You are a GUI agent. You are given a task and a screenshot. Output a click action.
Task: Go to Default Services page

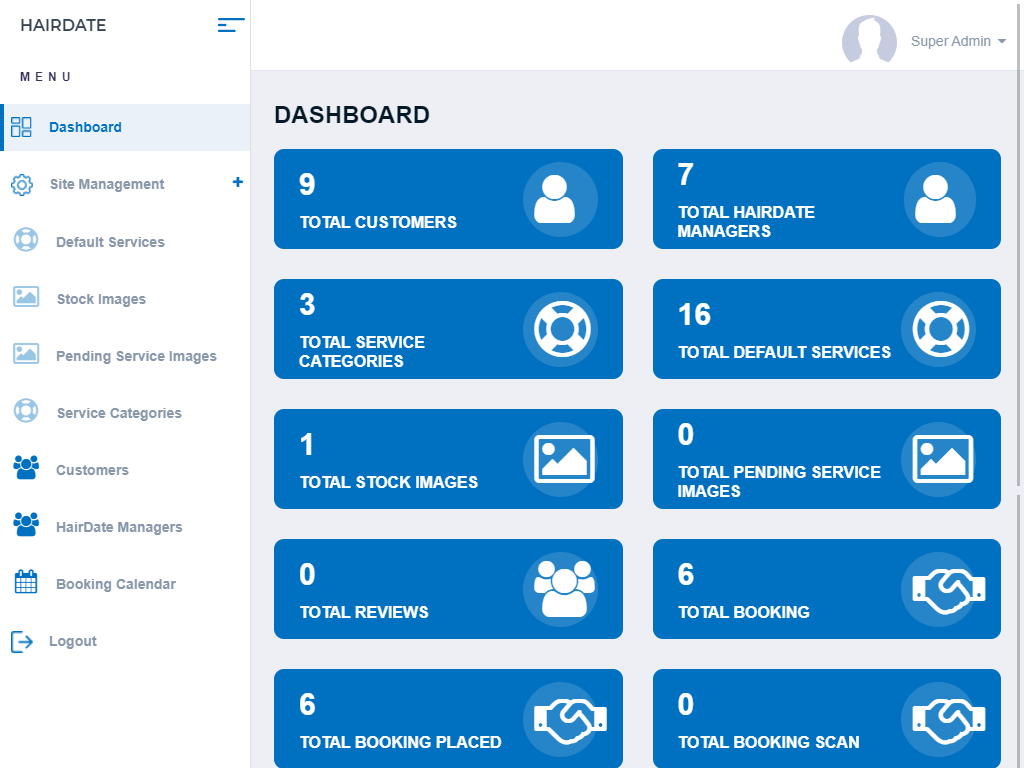(110, 242)
